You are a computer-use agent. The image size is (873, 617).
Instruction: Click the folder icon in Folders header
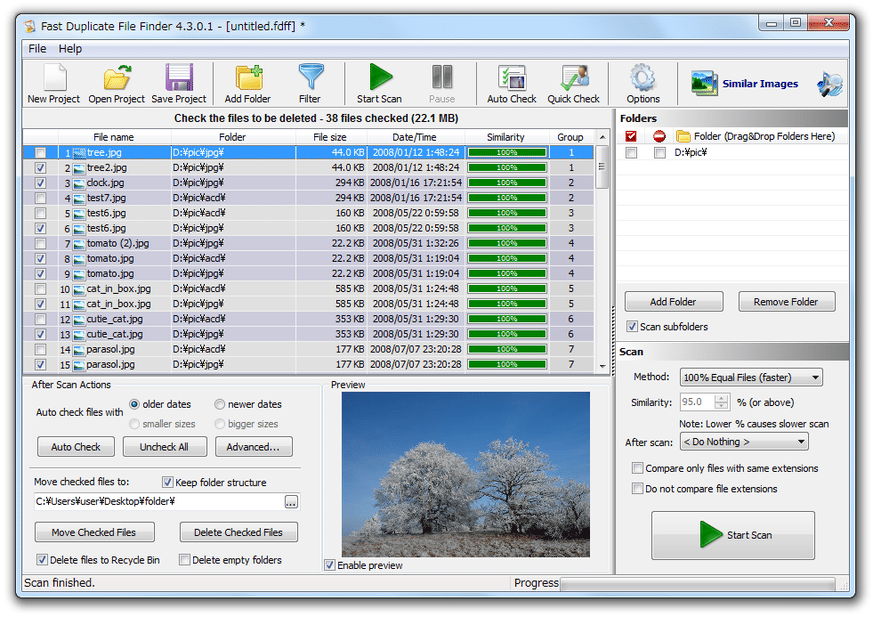tap(683, 136)
